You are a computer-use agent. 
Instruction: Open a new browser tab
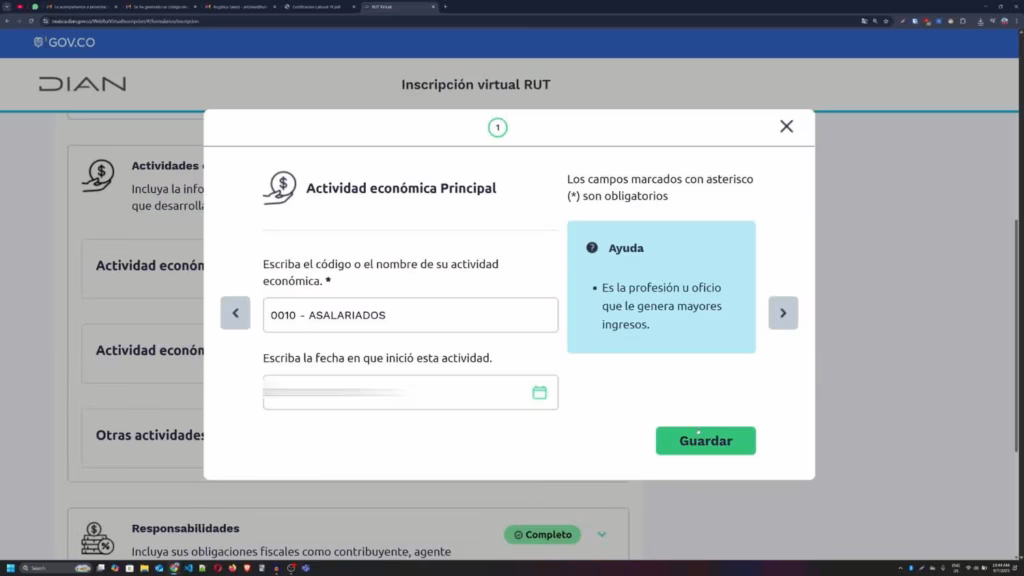click(x=445, y=7)
